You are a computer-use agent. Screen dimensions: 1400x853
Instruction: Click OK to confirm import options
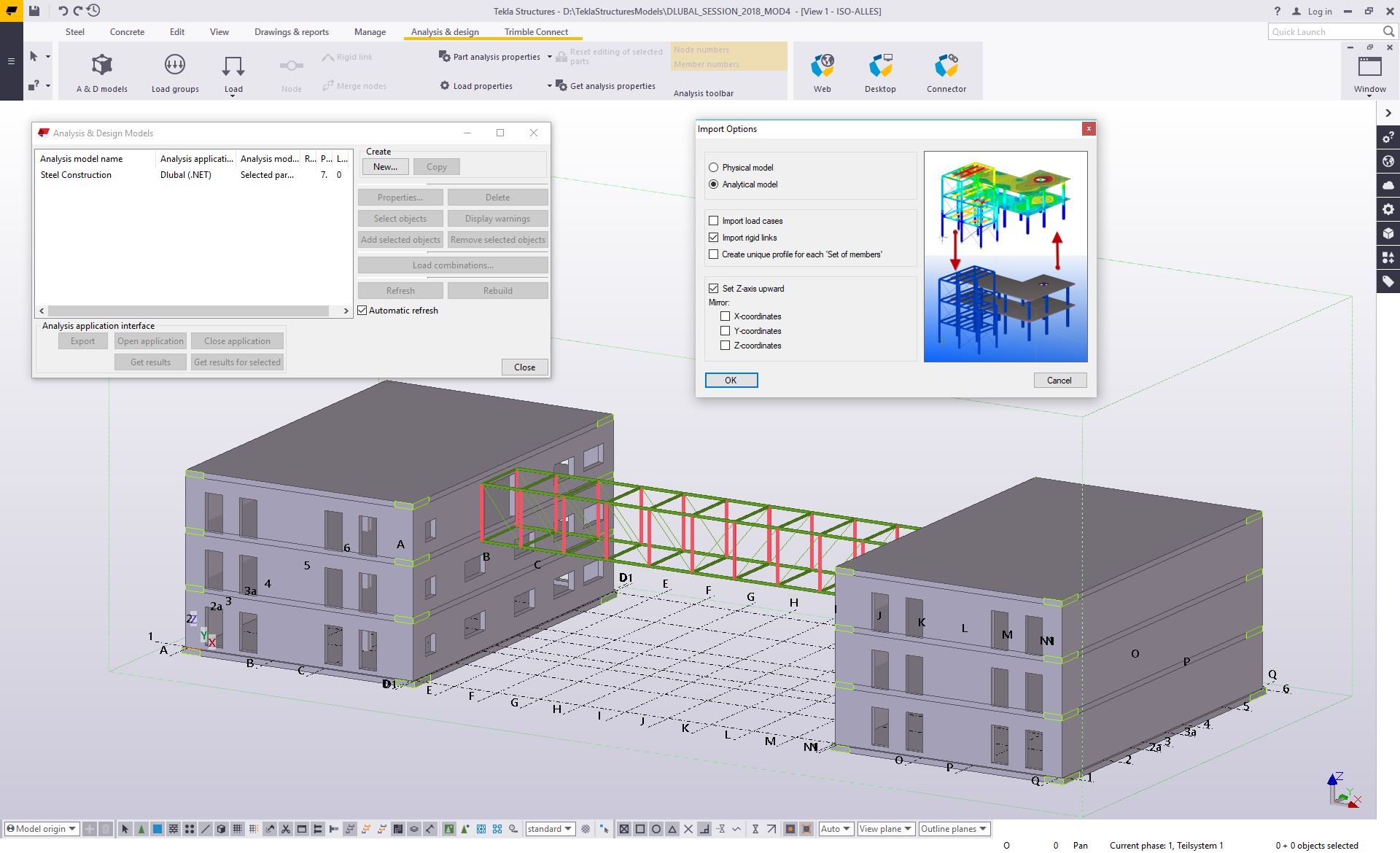731,380
